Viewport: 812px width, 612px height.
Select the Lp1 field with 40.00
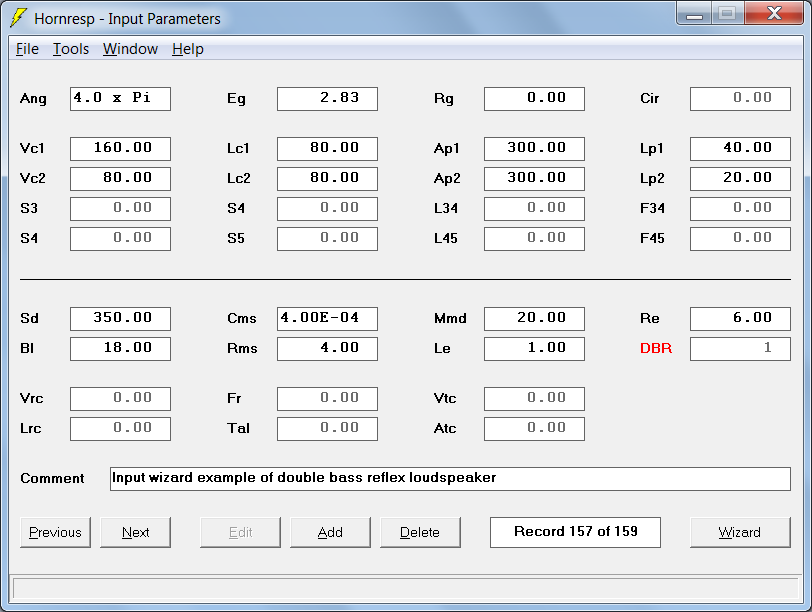pos(741,149)
